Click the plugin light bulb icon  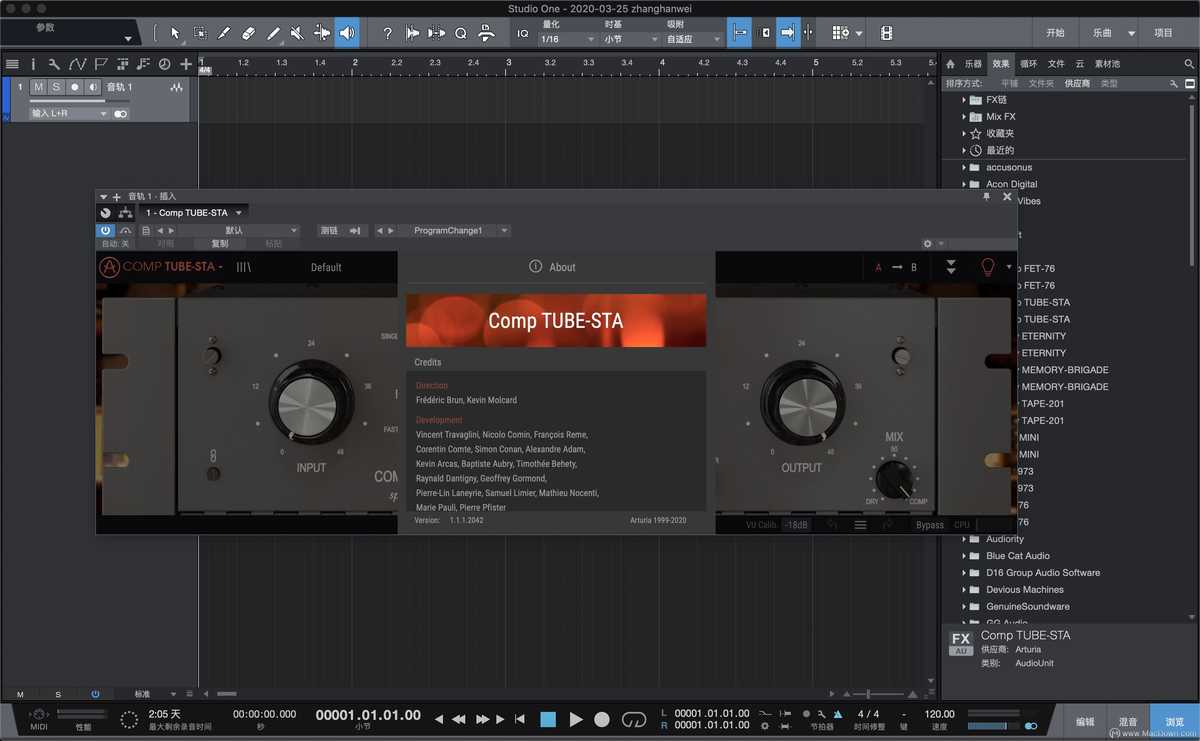coord(988,267)
